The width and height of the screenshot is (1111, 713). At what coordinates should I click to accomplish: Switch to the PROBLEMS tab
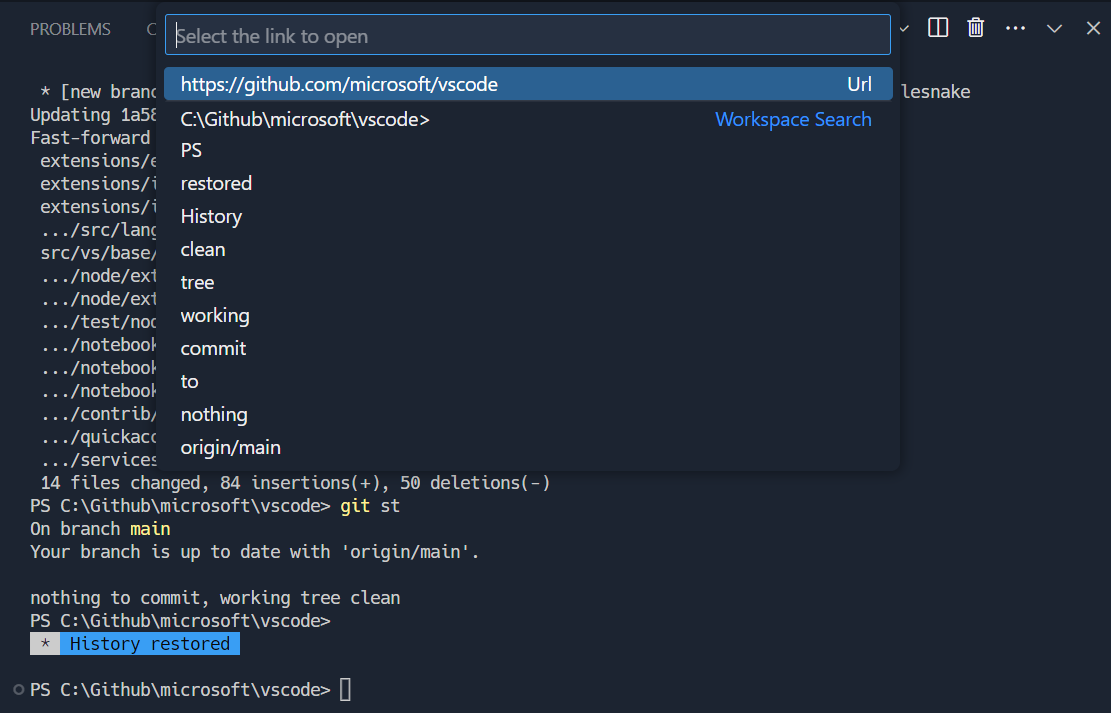[x=70, y=29]
